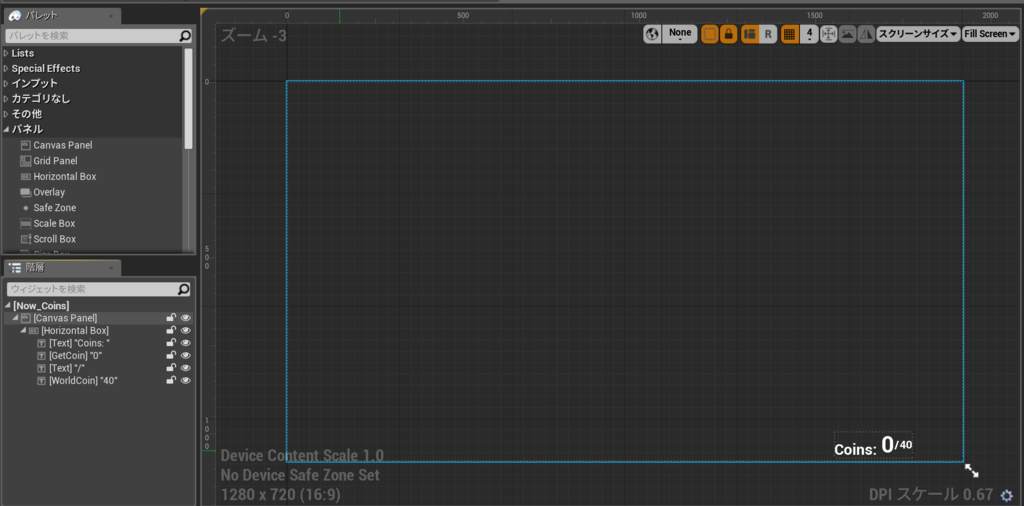Toggle visibility eye of [WorldCoin] row

[185, 380]
